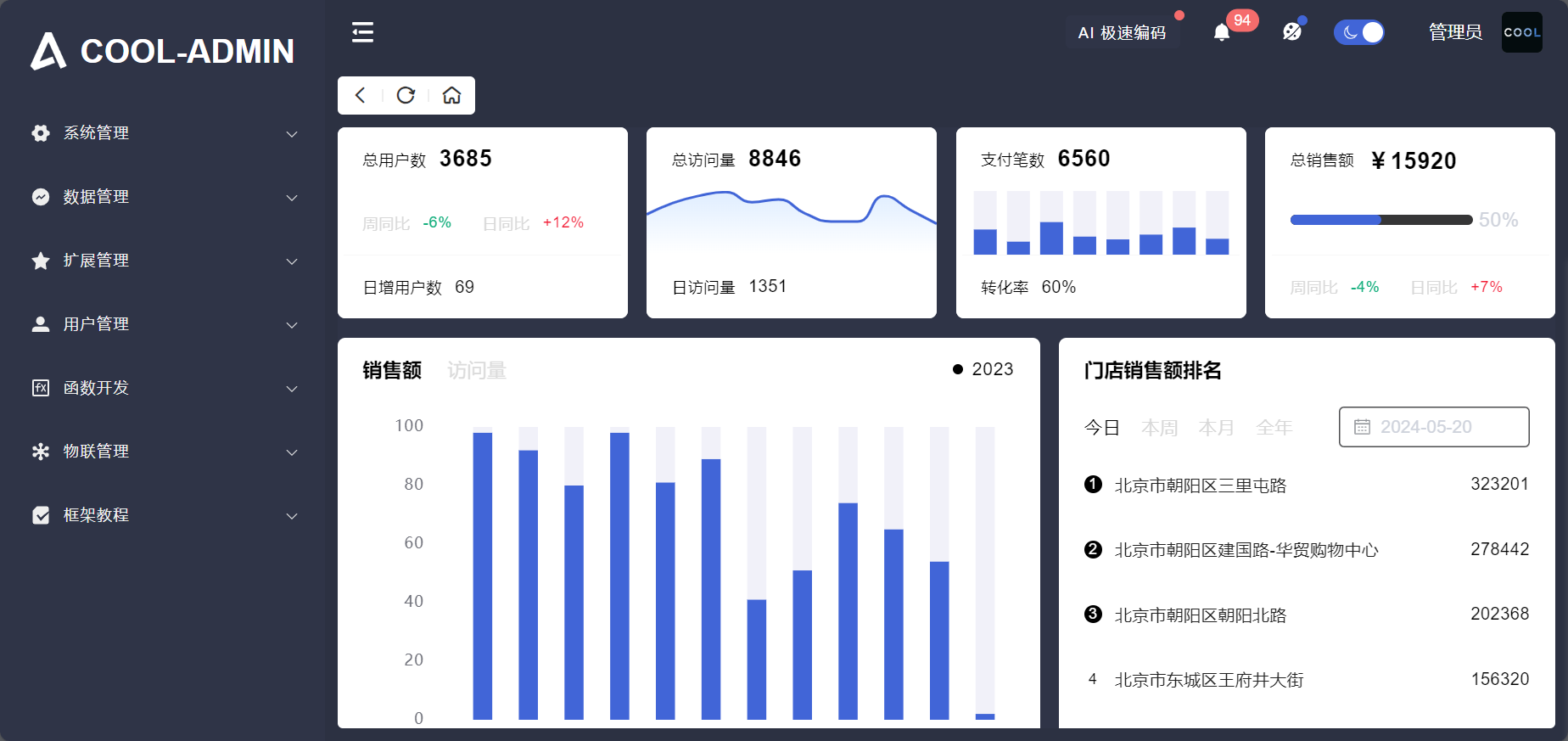
Task: Click the rank 3 badge icon
Action: [x=1093, y=614]
